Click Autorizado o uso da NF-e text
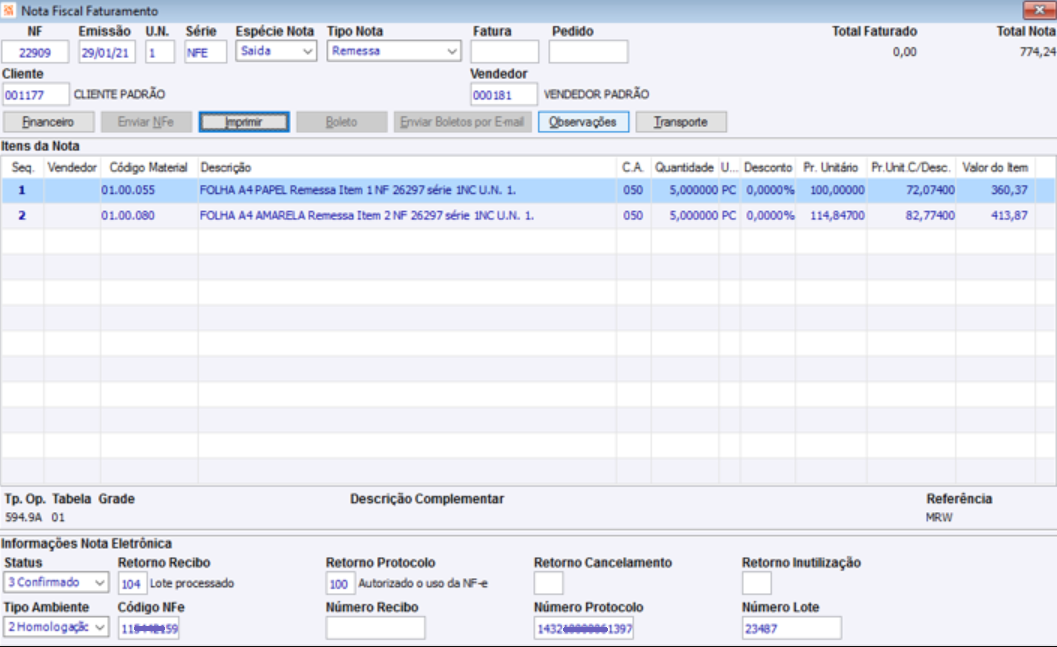1057x647 pixels. (423, 584)
